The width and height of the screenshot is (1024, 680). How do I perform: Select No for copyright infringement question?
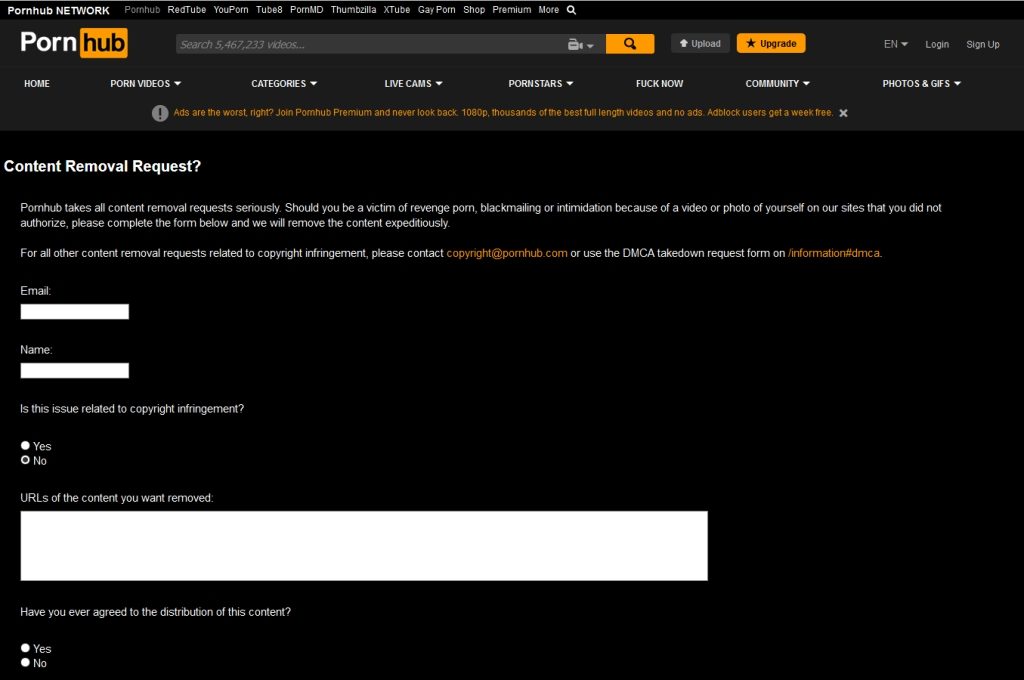(26, 461)
